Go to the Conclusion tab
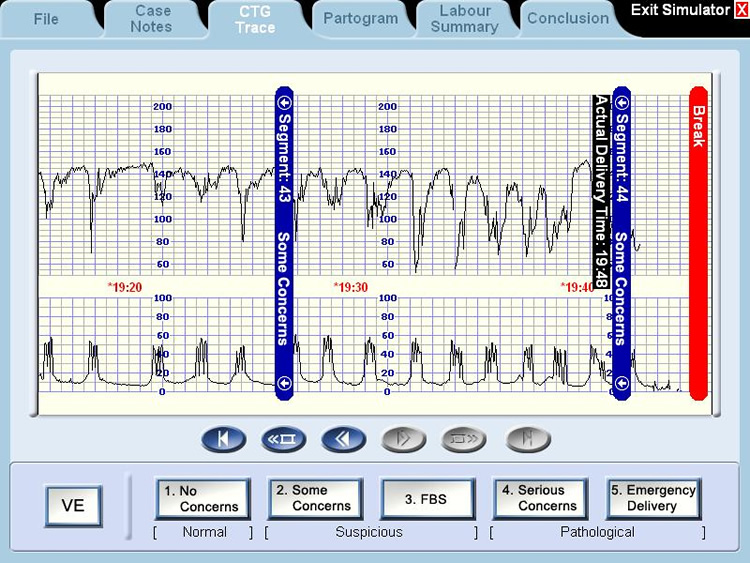This screenshot has width=750, height=563. pyautogui.click(x=568, y=19)
